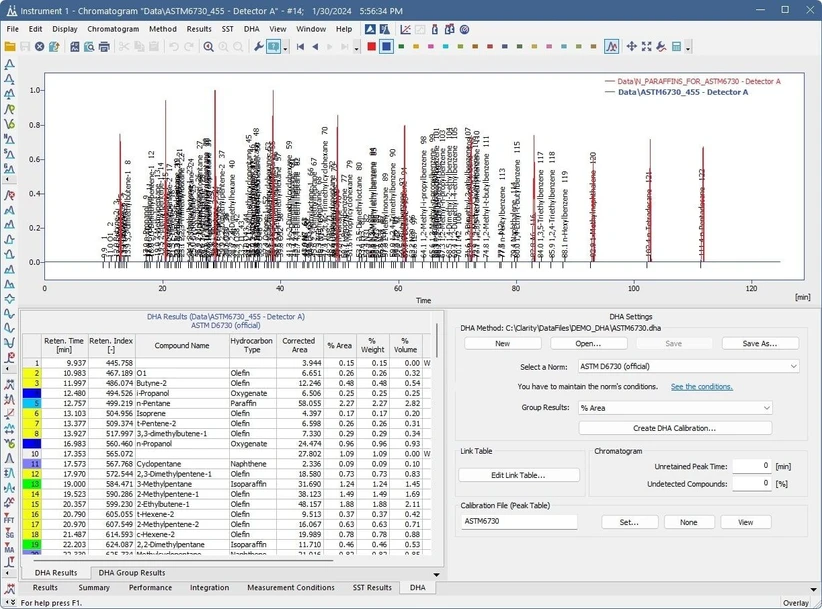
Task: Open the Select a Norm dropdown
Action: click(689, 367)
